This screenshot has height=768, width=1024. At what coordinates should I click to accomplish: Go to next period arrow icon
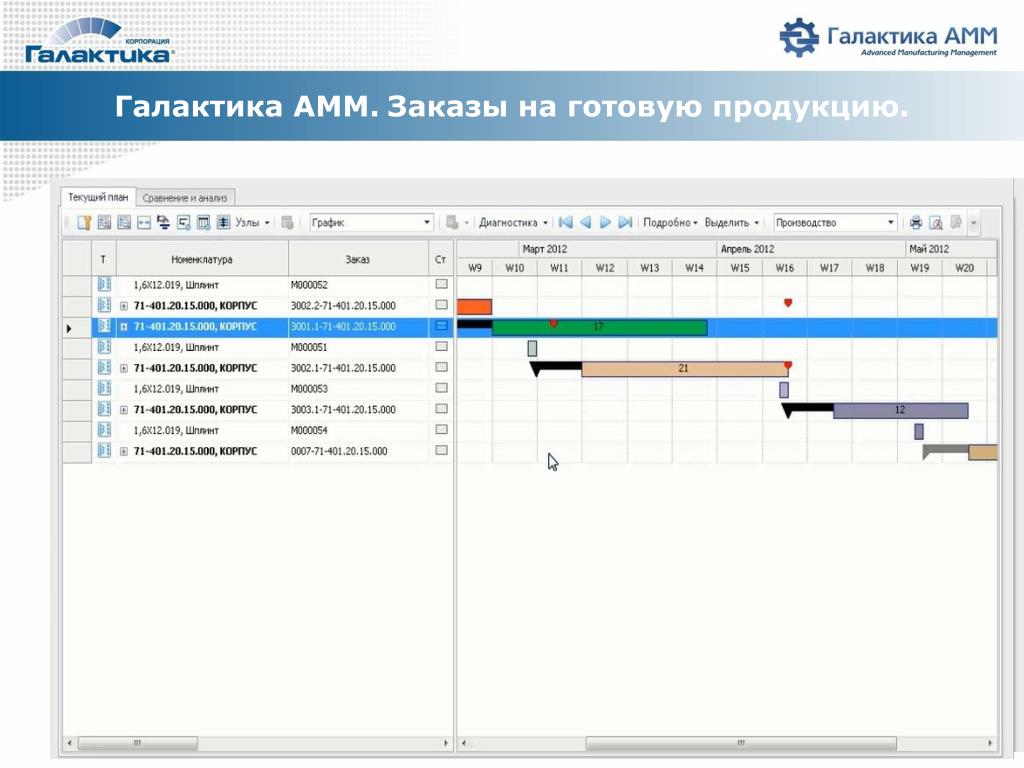[605, 223]
